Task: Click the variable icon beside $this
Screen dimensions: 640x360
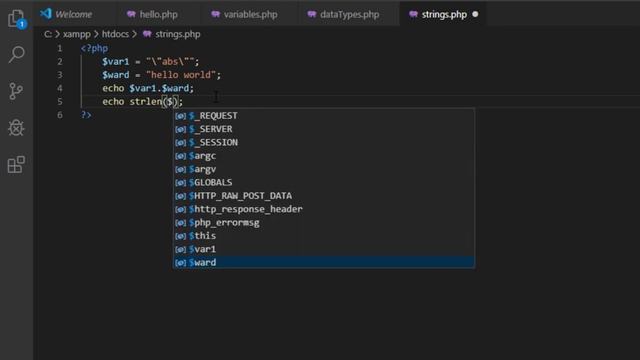Action: pyautogui.click(x=180, y=236)
